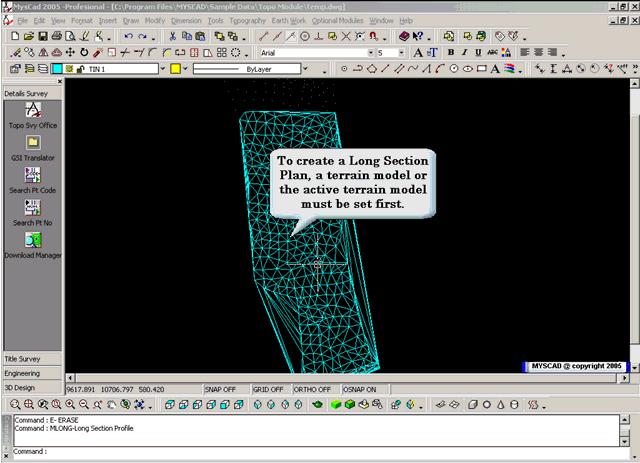640x463 pixels.
Task: Open the Engineering panel section
Action: coord(32,372)
